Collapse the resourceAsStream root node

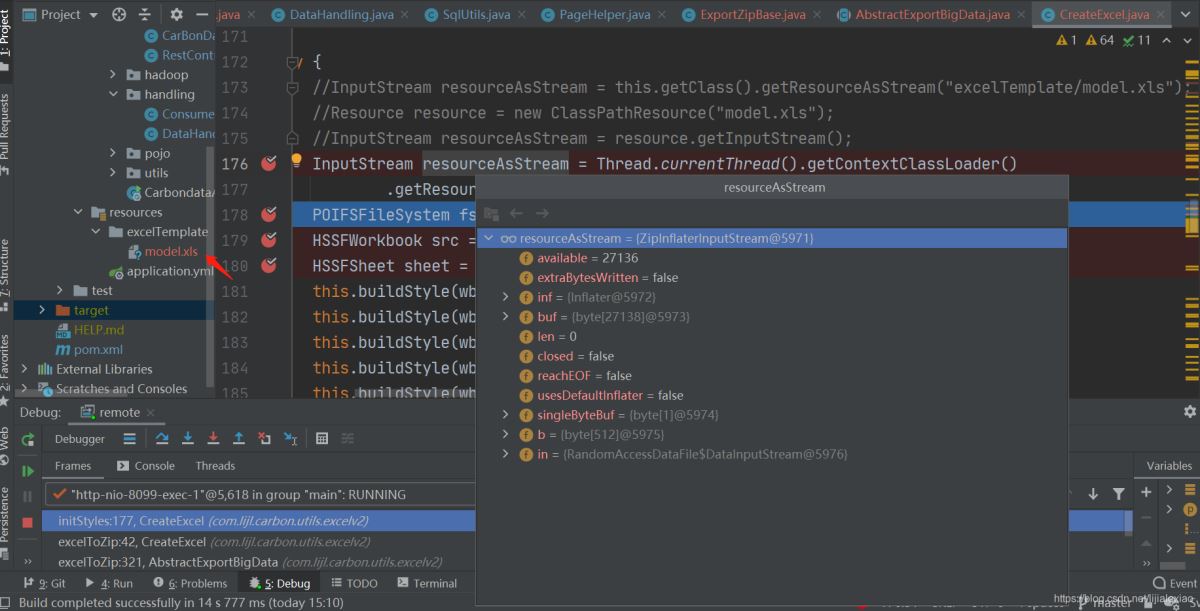pyautogui.click(x=488, y=239)
